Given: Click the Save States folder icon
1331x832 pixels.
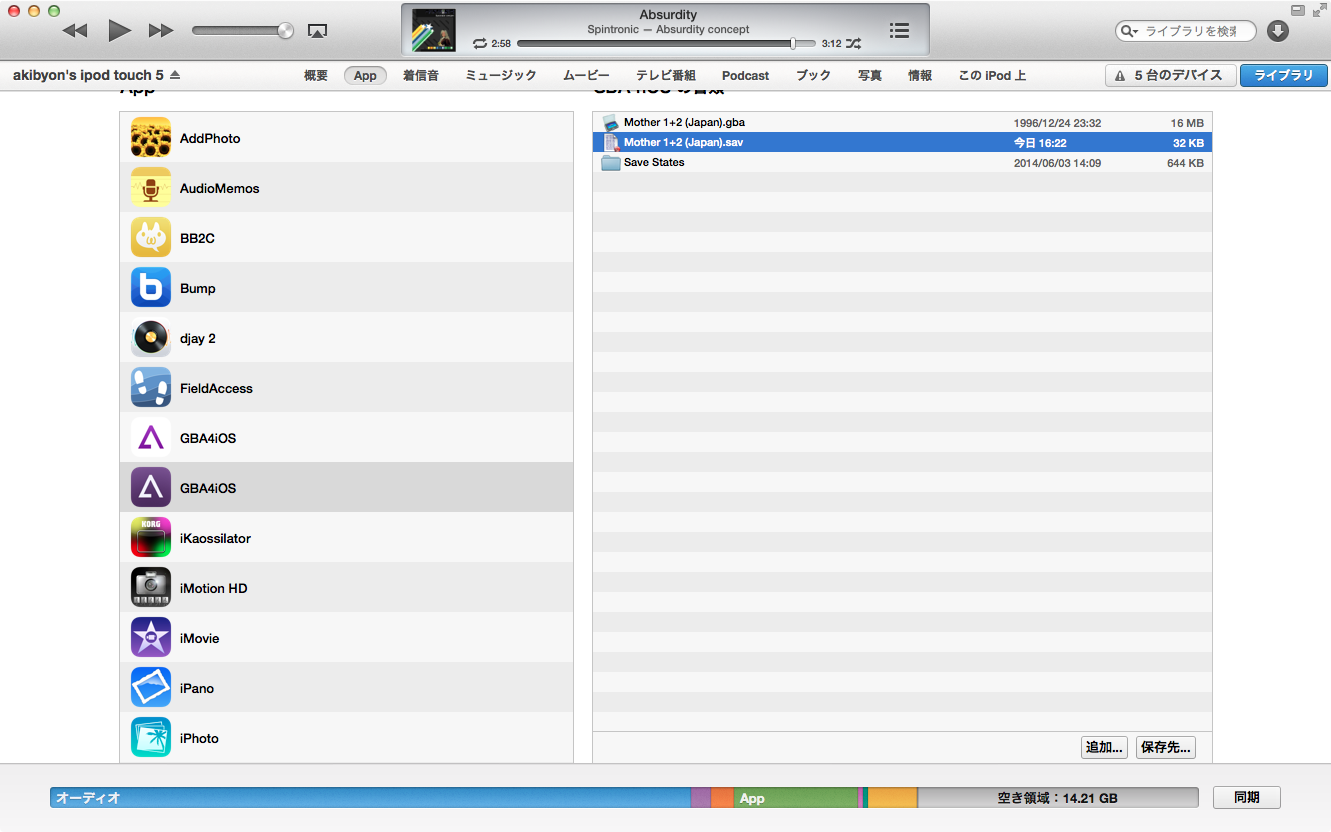Looking at the screenshot, I should [x=611, y=162].
